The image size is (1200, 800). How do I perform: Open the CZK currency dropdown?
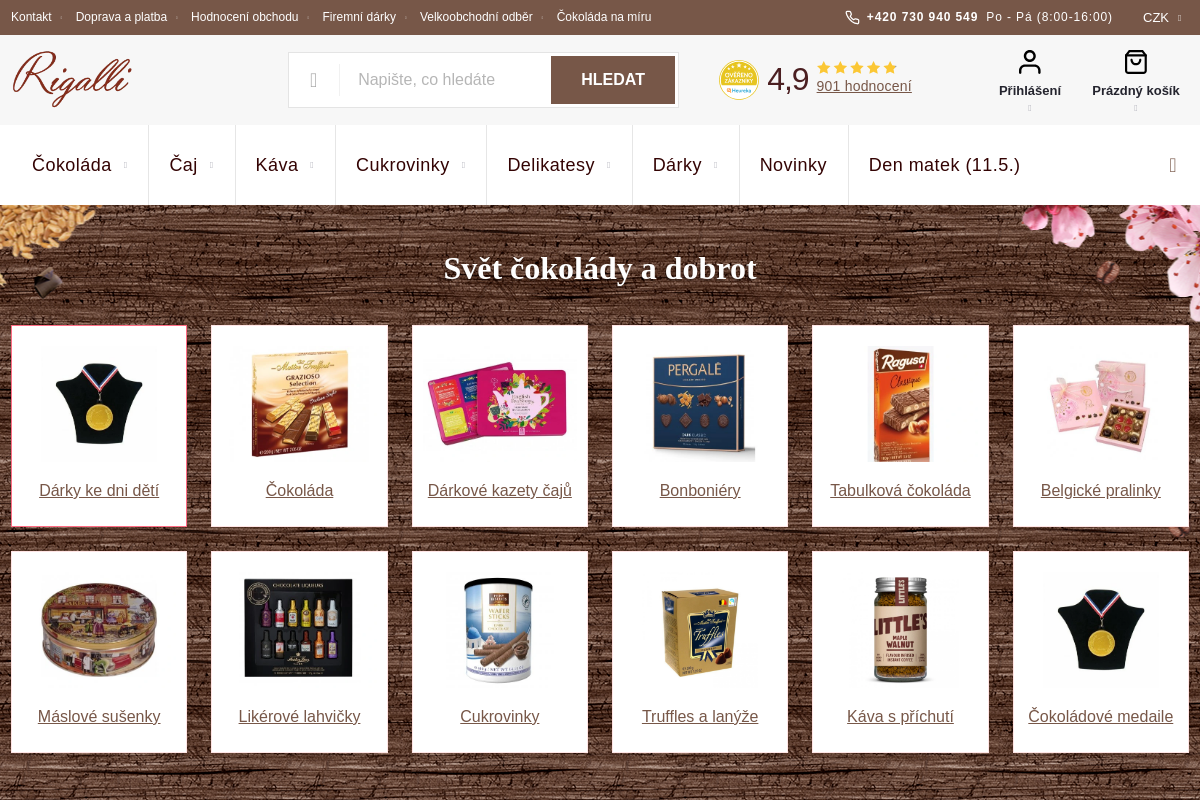[1162, 17]
